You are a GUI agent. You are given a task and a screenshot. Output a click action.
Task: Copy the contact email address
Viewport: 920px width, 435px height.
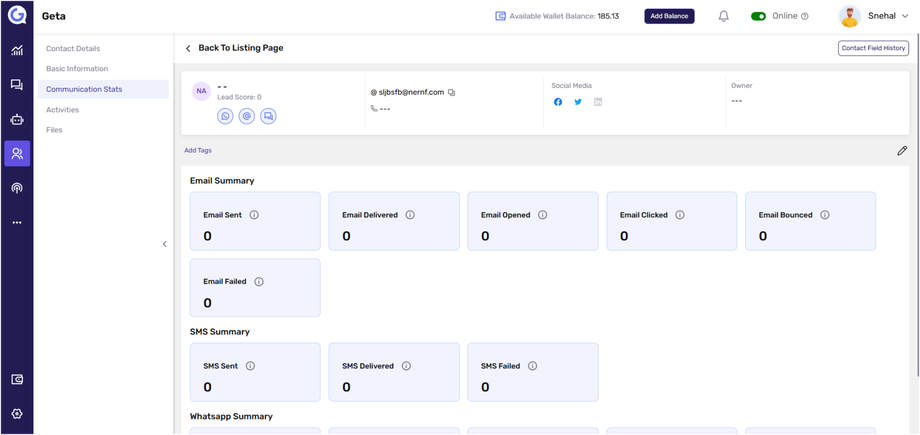(452, 92)
